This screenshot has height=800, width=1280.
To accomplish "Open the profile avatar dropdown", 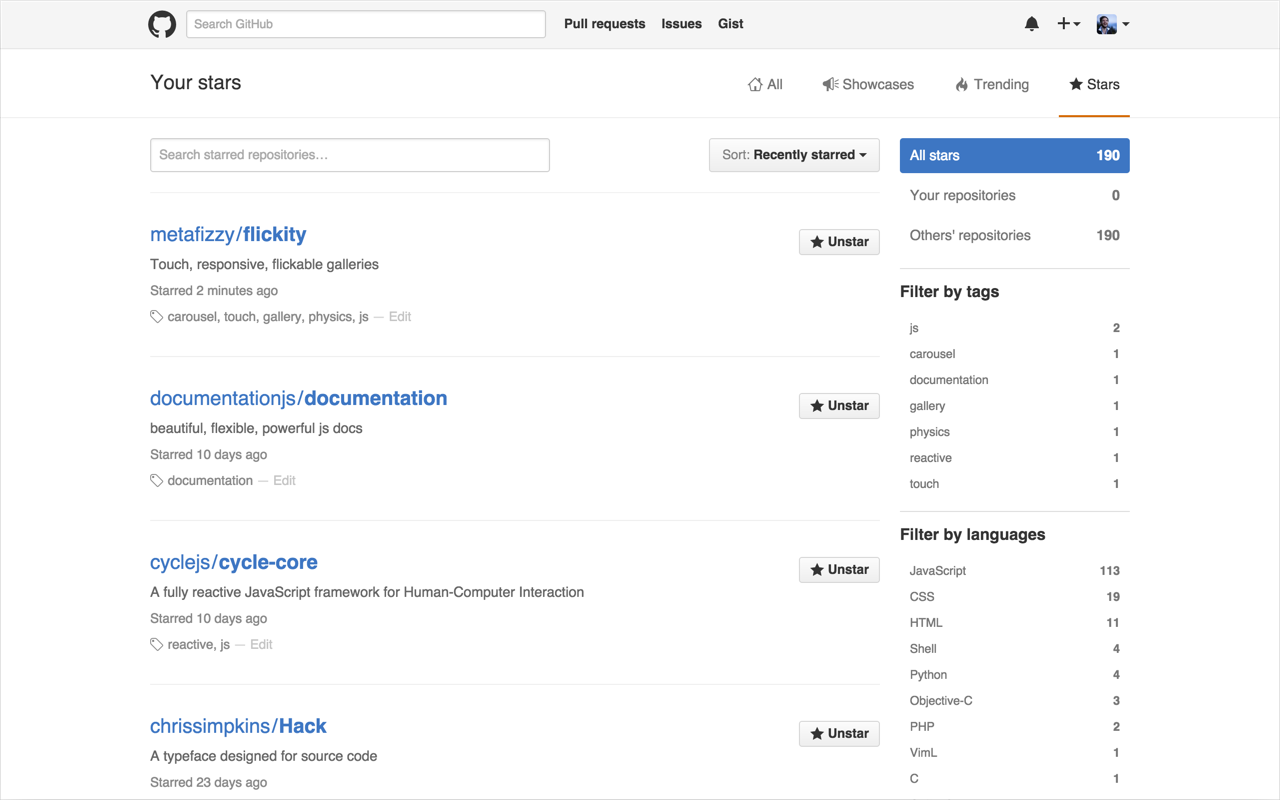I will pos(1111,24).
